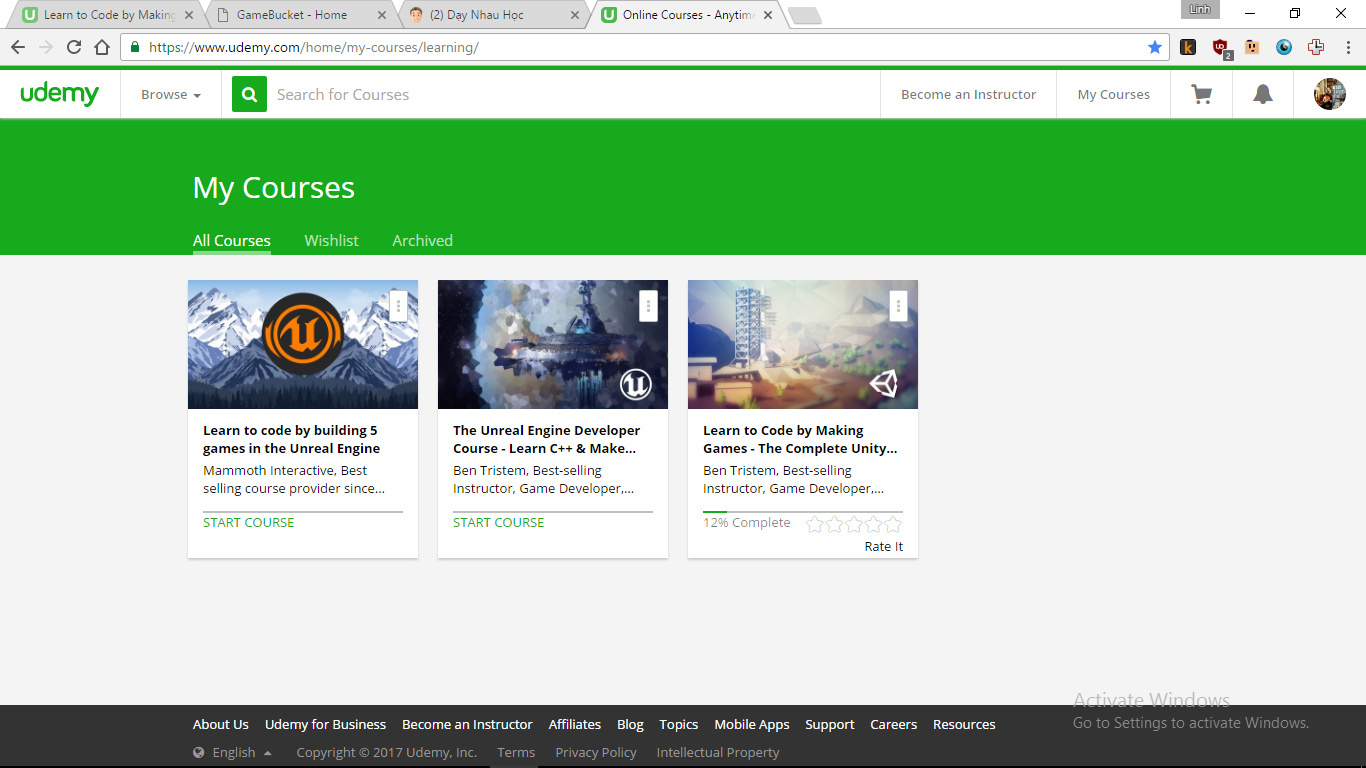The width and height of the screenshot is (1366, 768).
Task: Click Become an Instructor in footer
Action: pos(467,724)
